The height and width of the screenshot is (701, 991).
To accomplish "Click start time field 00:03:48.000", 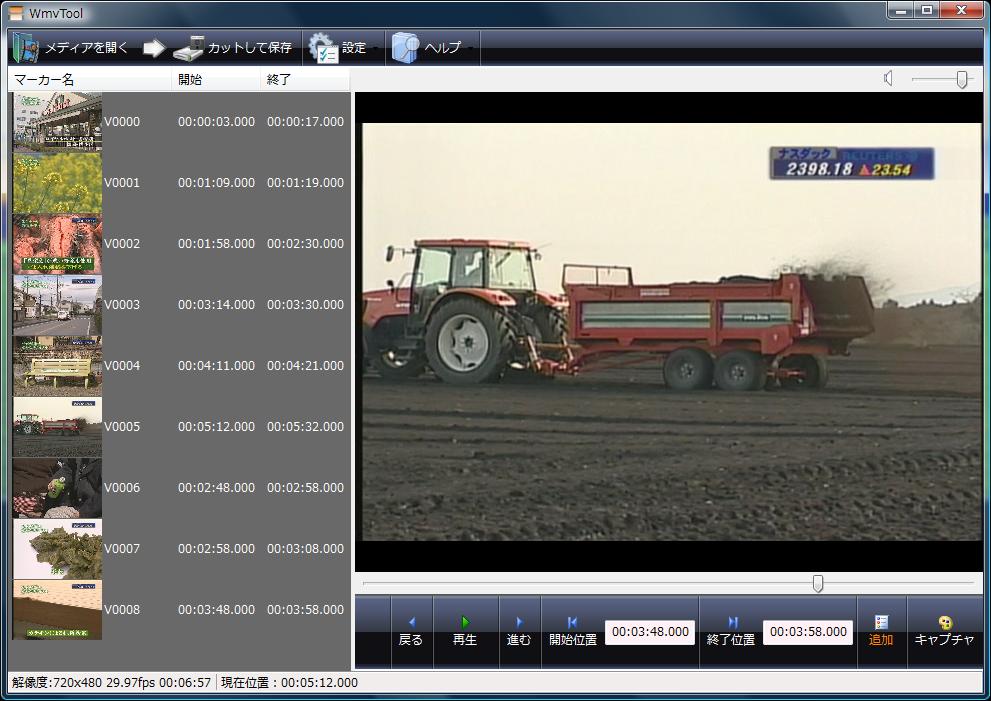I will (x=650, y=632).
